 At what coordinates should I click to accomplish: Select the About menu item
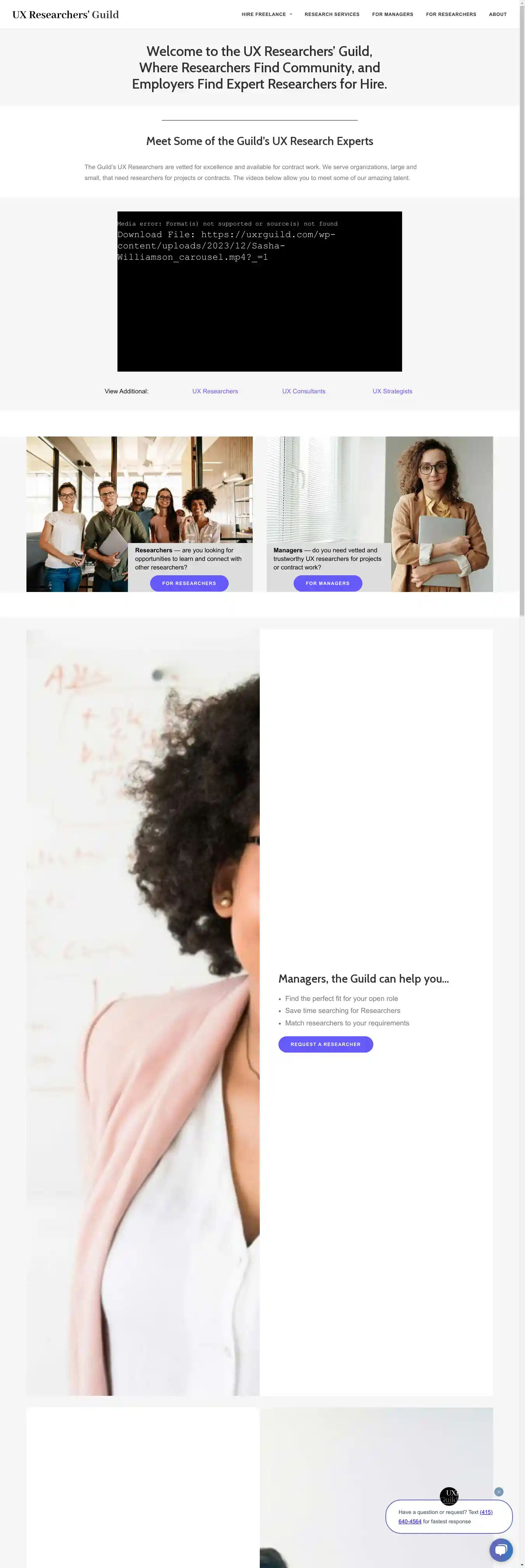(x=498, y=14)
